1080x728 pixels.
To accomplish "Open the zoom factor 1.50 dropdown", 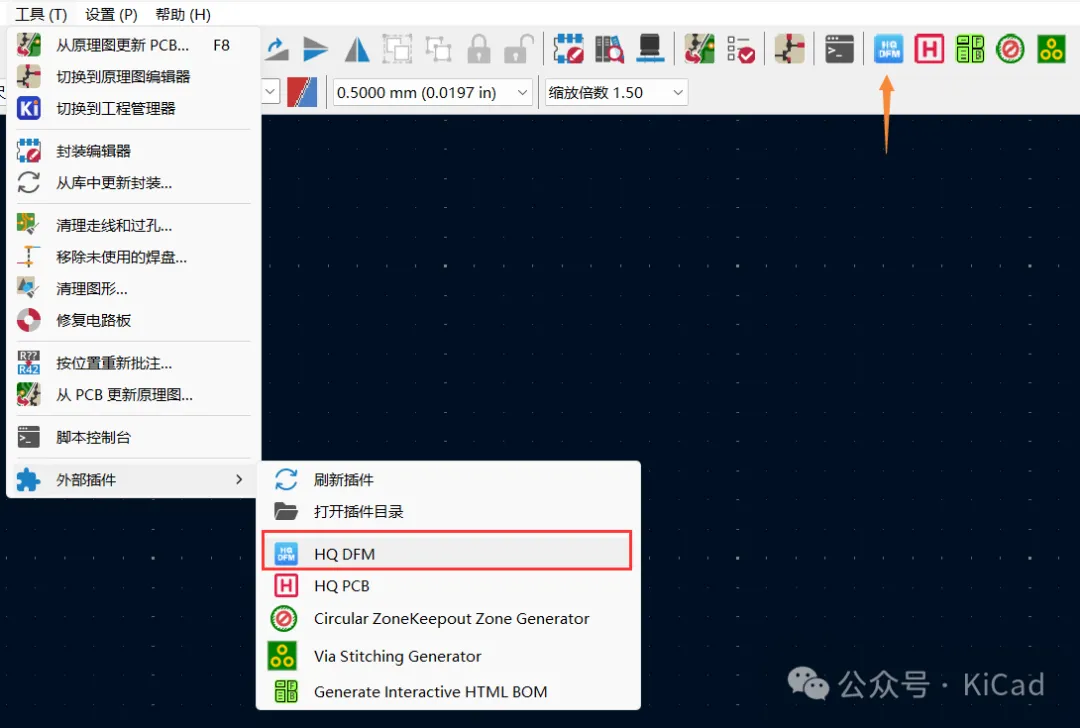I will [615, 92].
